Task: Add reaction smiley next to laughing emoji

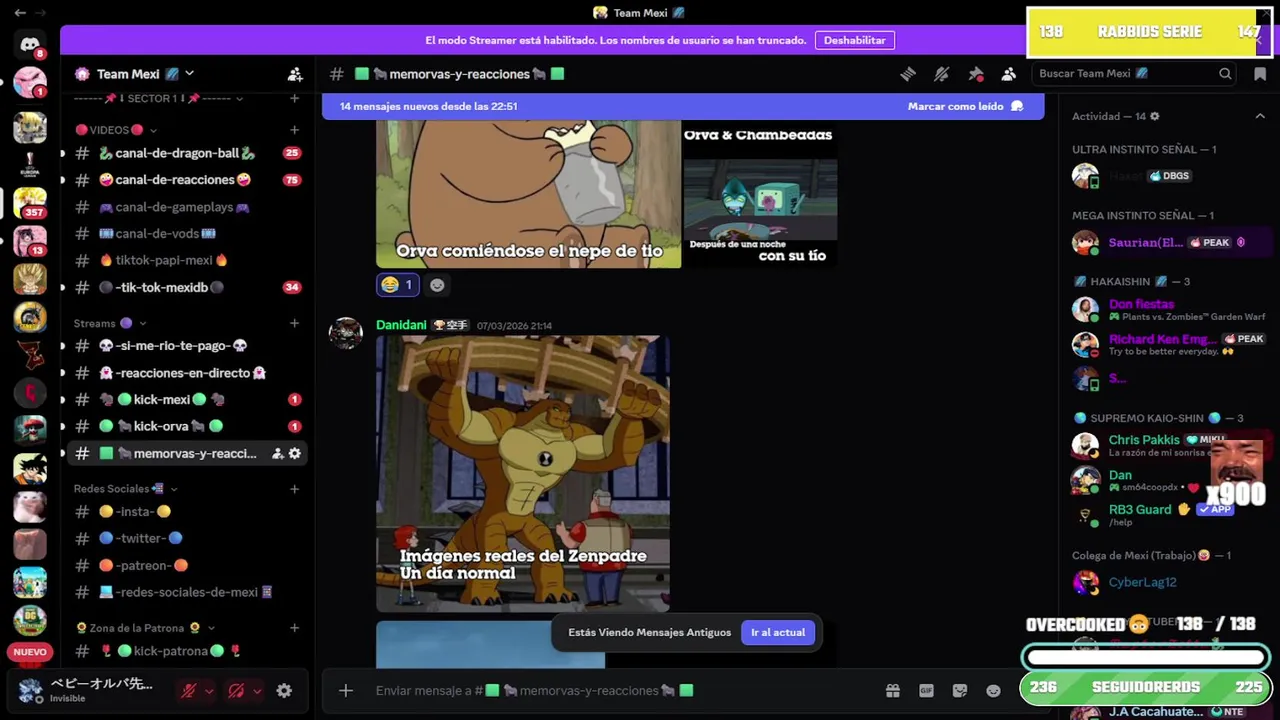Action: (x=437, y=285)
